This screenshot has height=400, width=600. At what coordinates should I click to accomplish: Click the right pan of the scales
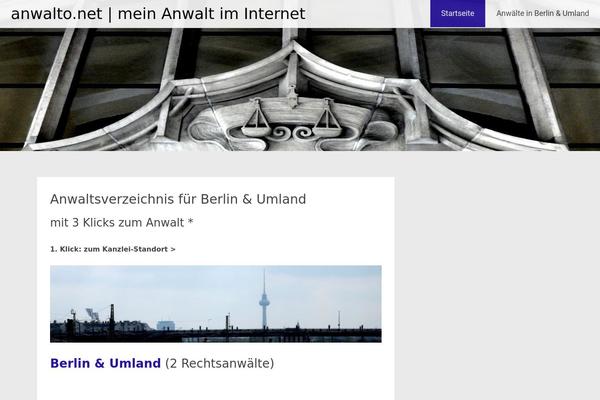coord(327,119)
